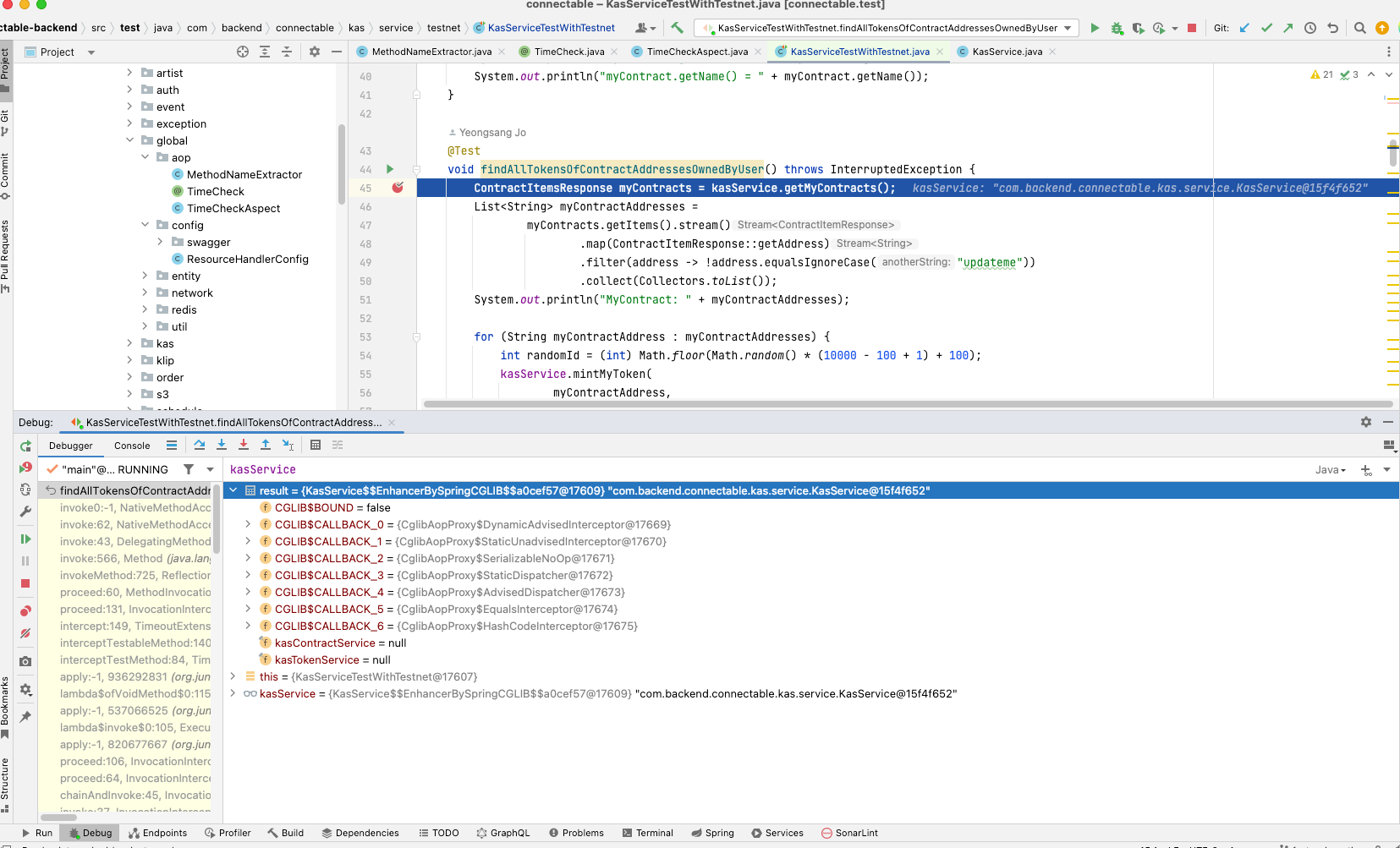This screenshot has height=848, width=1400.
Task: Click Step Over in debugger toolbar
Action: pos(200,445)
